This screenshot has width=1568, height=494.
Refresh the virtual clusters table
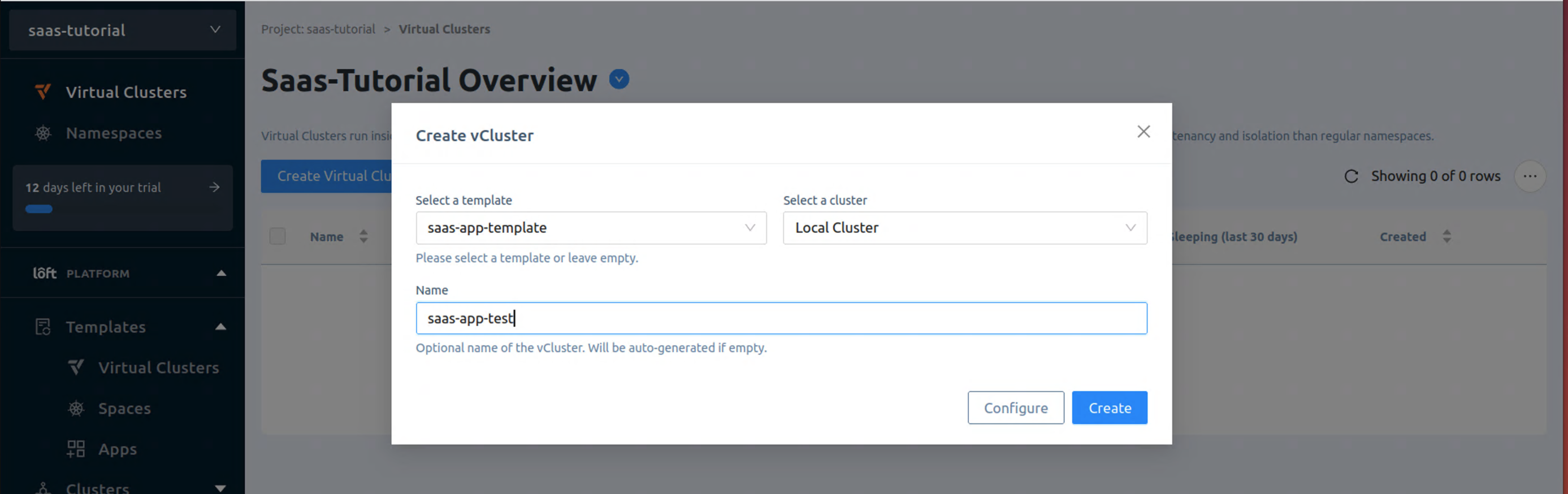(x=1351, y=176)
